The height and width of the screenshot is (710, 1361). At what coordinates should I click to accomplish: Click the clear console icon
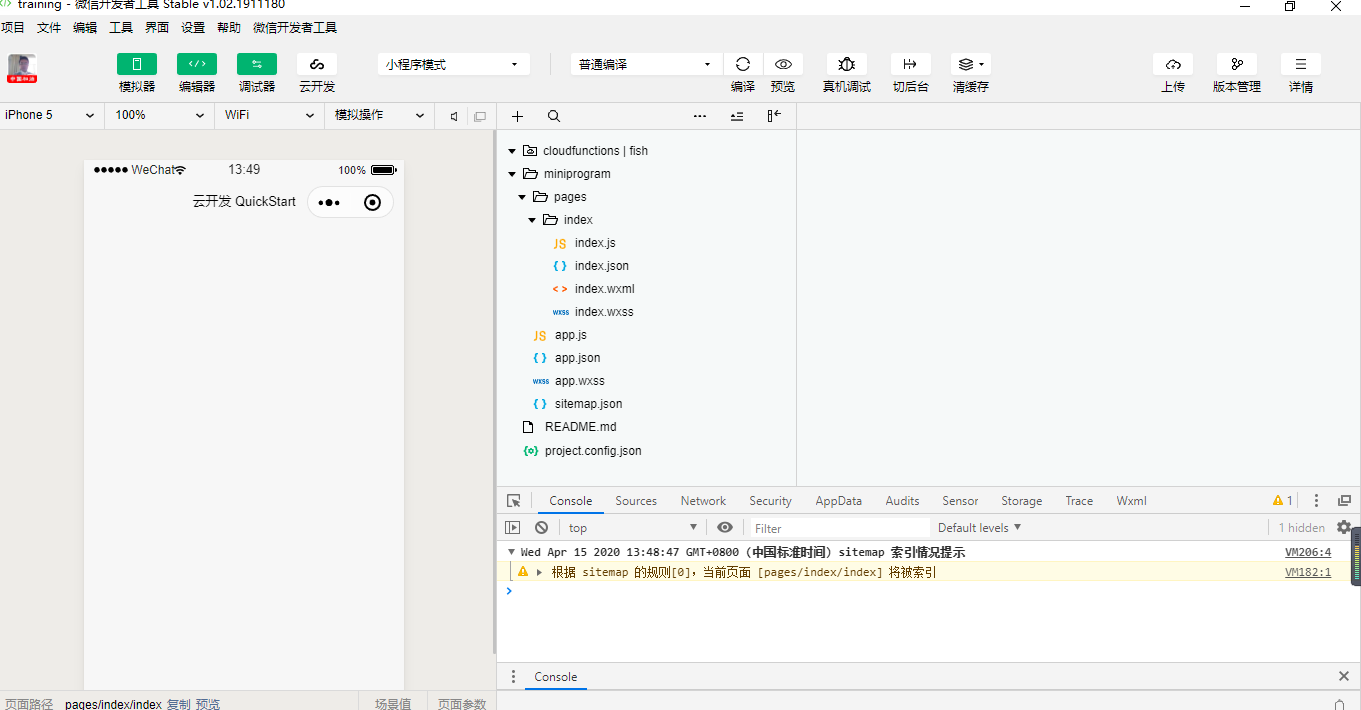(x=541, y=528)
